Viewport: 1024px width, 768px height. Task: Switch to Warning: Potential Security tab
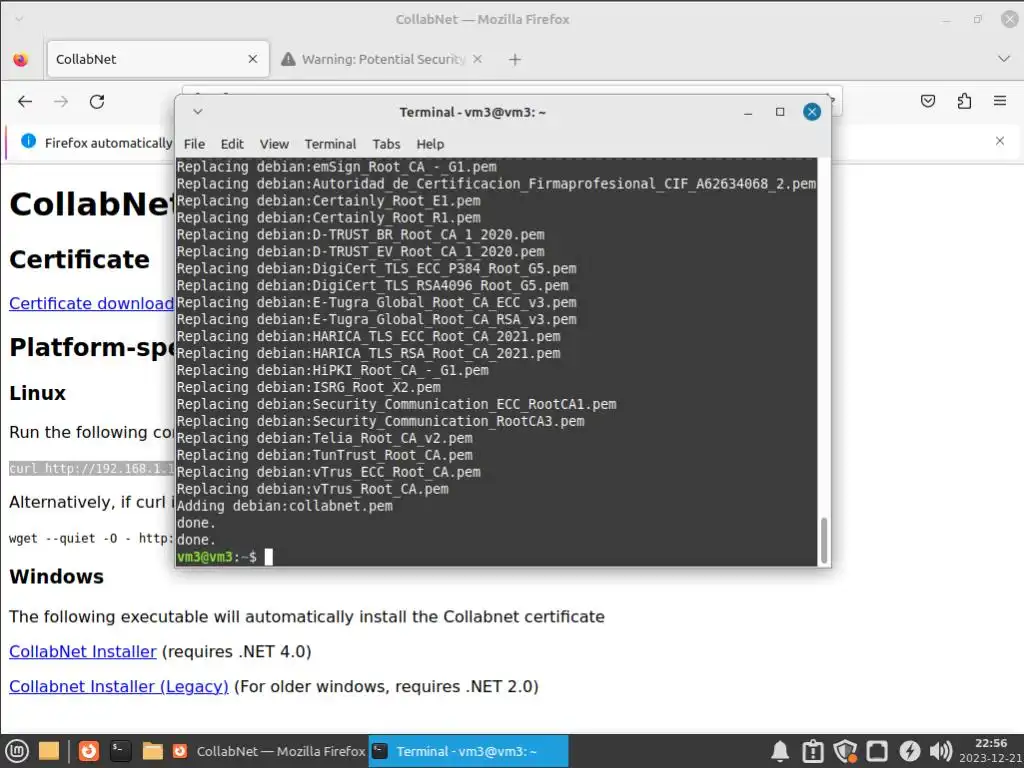pos(383,59)
